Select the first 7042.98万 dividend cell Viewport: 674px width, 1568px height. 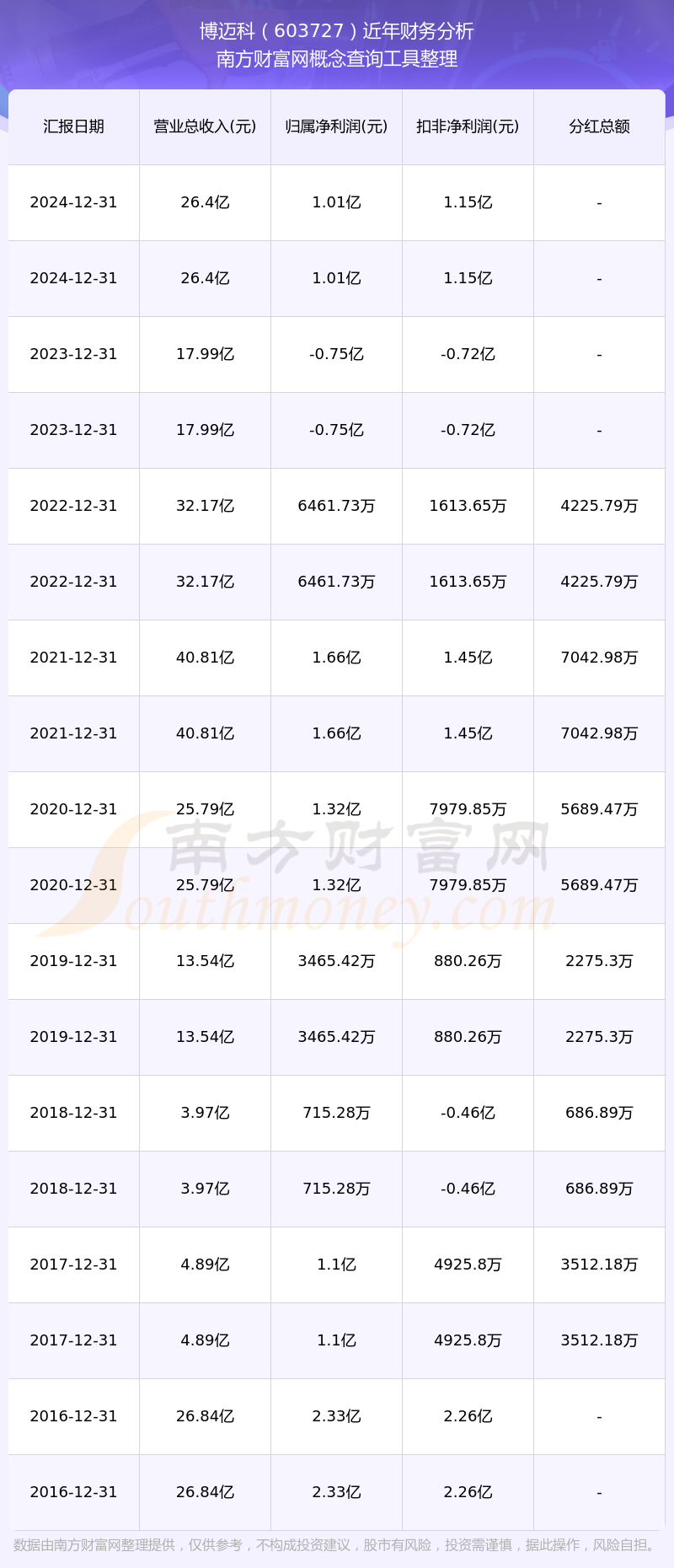tap(599, 658)
